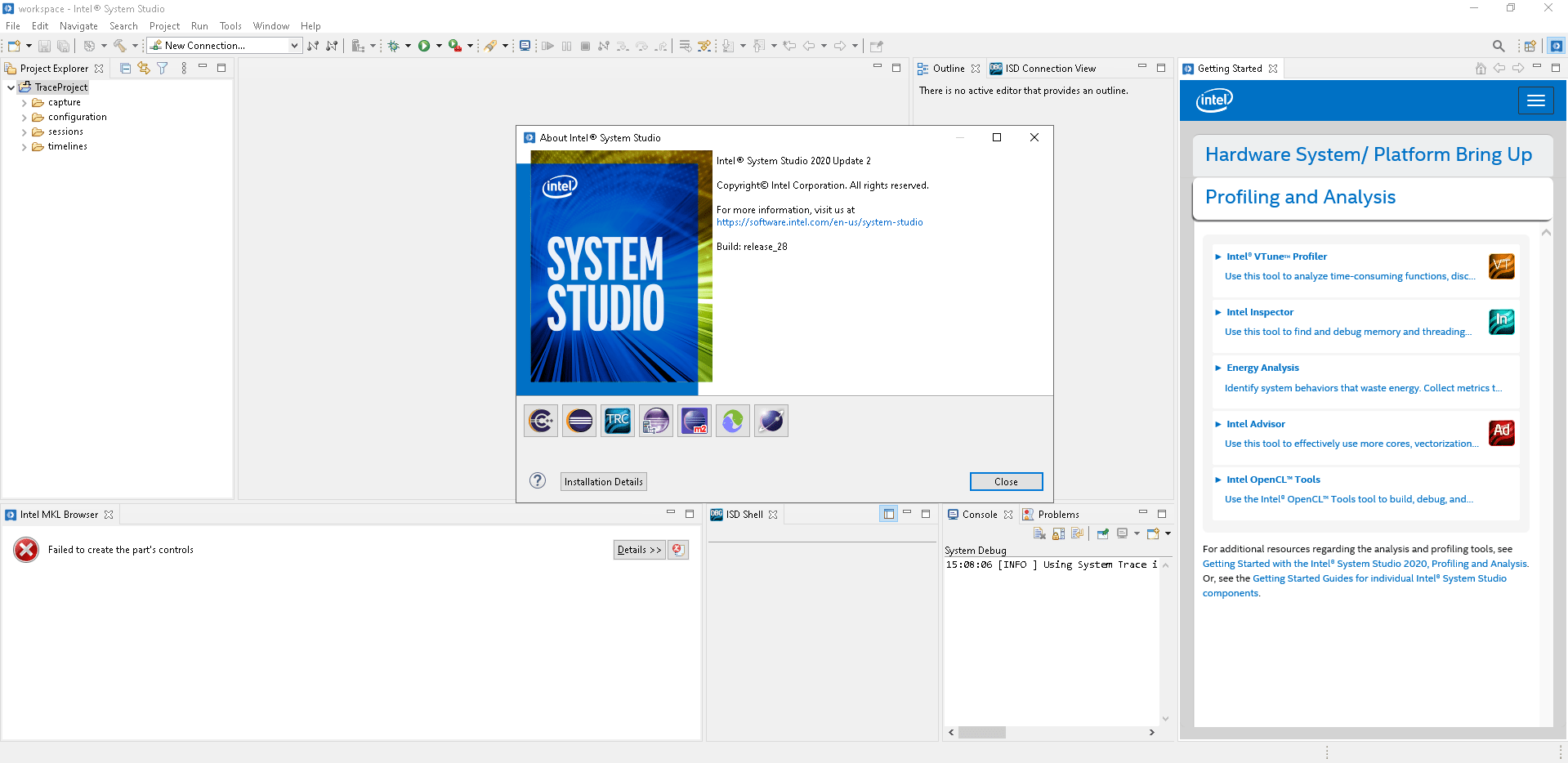
Task: Click the green-blue swirl plug-in icon in About dialog
Action: click(x=733, y=421)
